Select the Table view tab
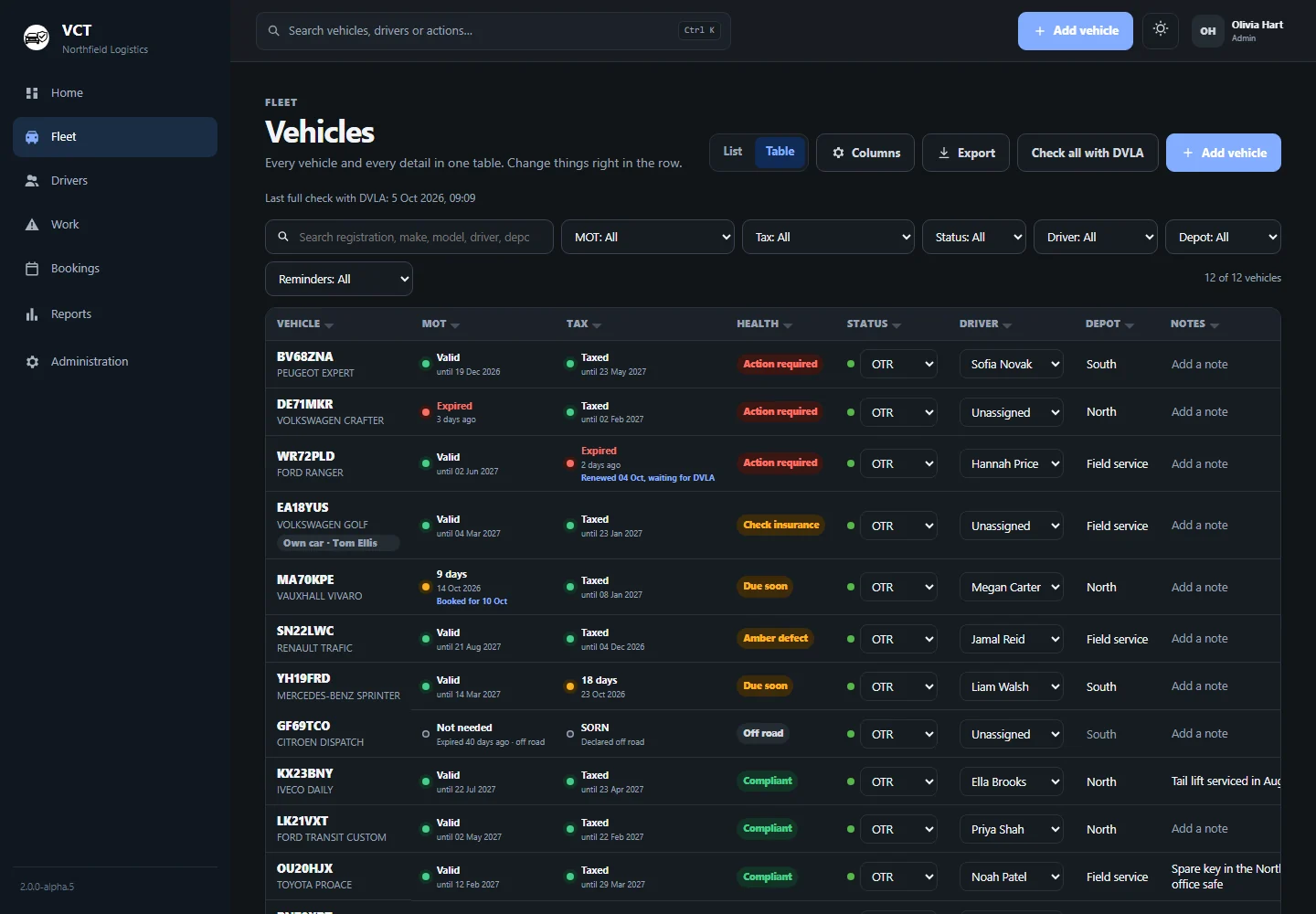The width and height of the screenshot is (1316, 914). point(780,152)
